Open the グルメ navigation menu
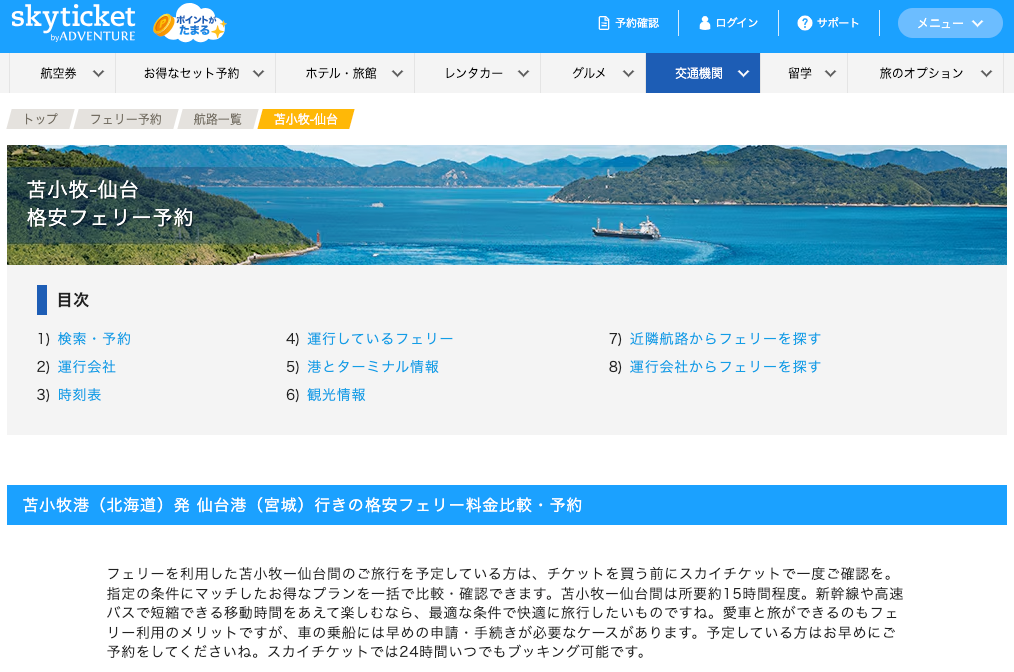Viewport: 1014px width, 672px height. click(x=602, y=73)
